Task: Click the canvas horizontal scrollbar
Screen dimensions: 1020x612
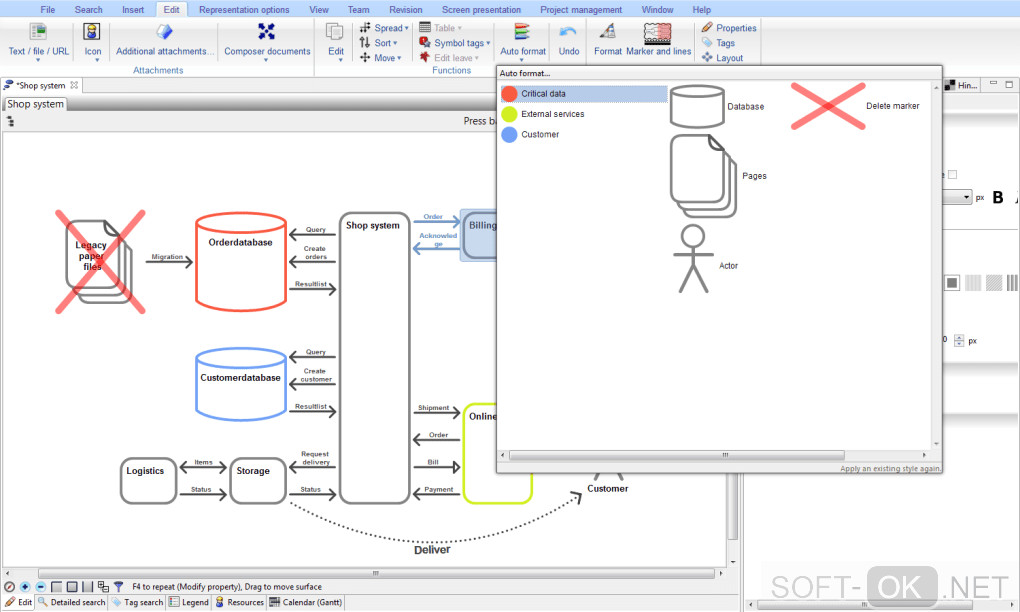Action: pyautogui.click(x=375, y=574)
